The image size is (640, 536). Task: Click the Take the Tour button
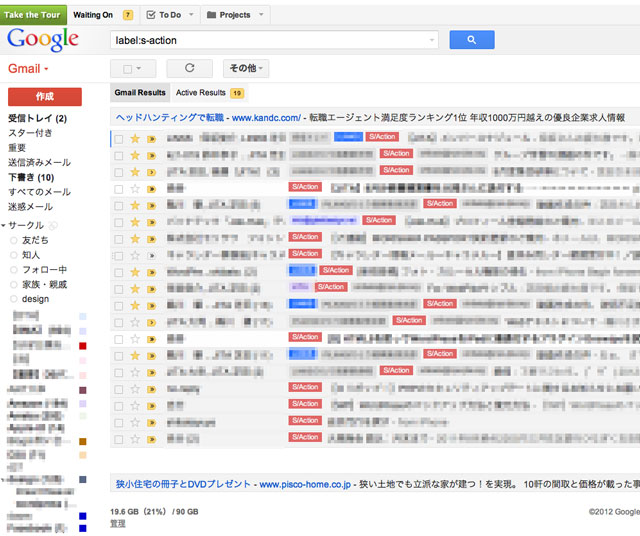point(33,15)
